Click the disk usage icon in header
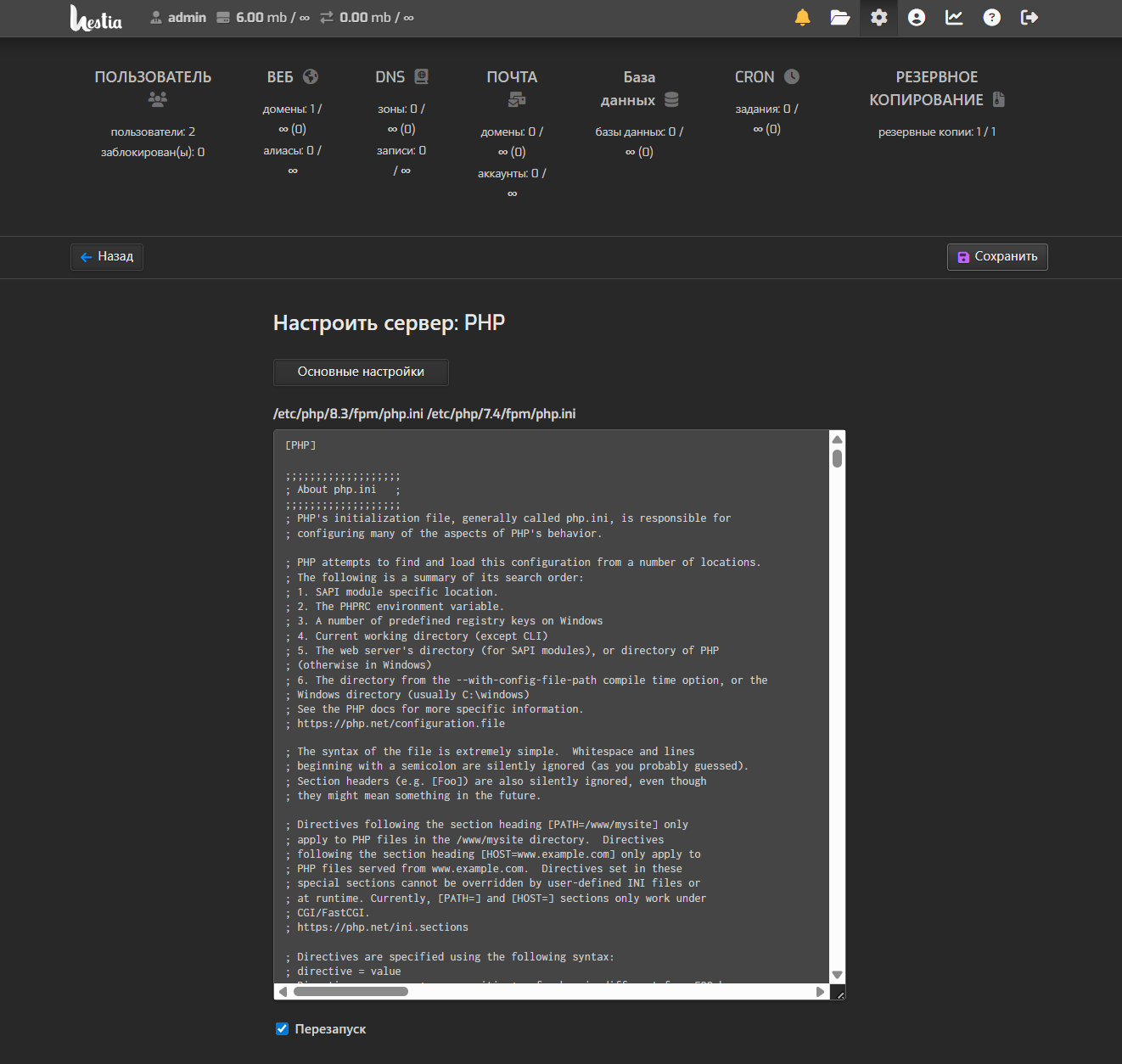 coord(223,18)
